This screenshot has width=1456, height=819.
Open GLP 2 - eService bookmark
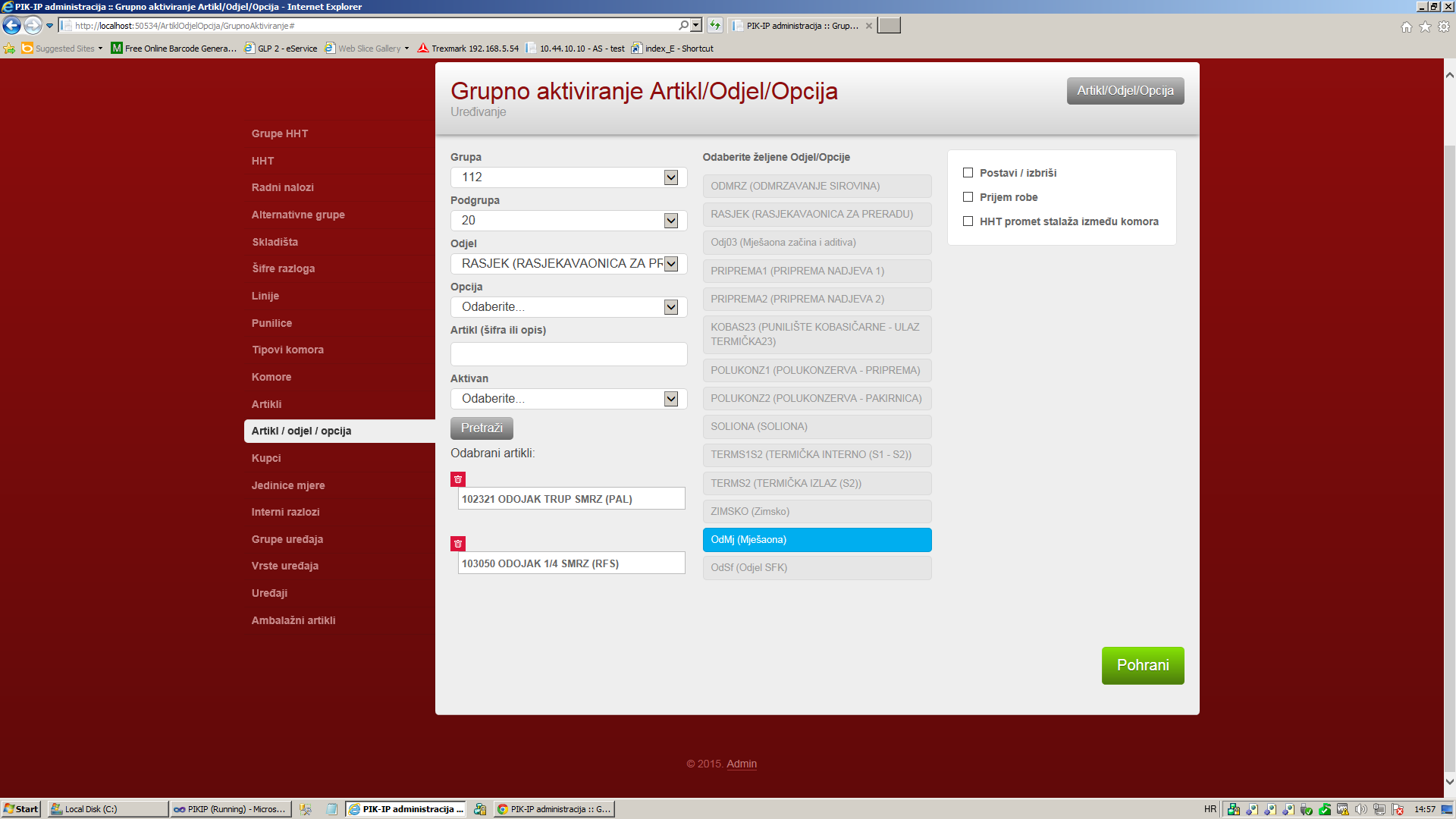[x=281, y=49]
